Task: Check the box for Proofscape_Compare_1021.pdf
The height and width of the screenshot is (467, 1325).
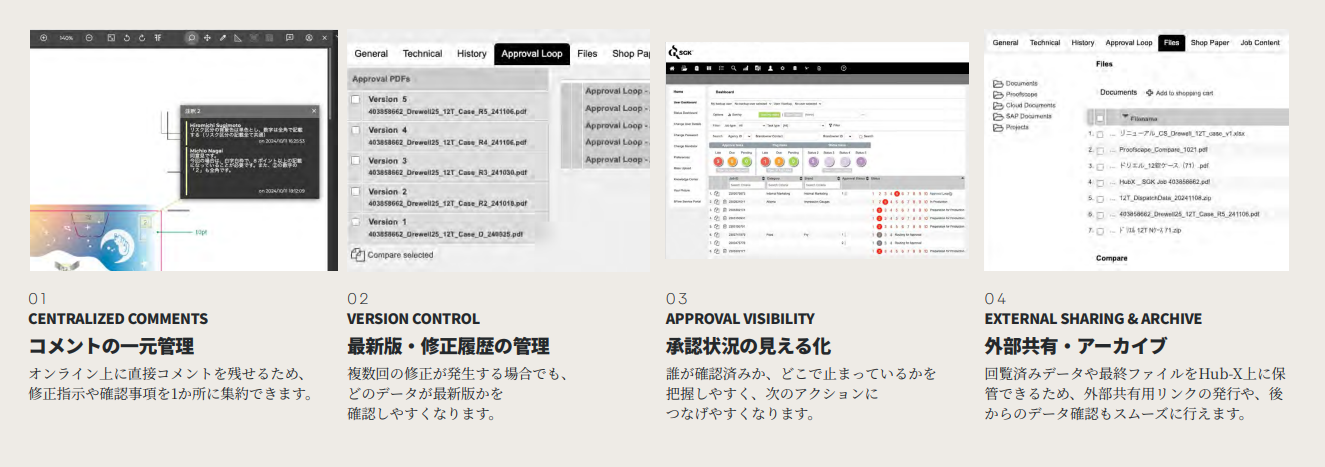Action: coord(1100,151)
